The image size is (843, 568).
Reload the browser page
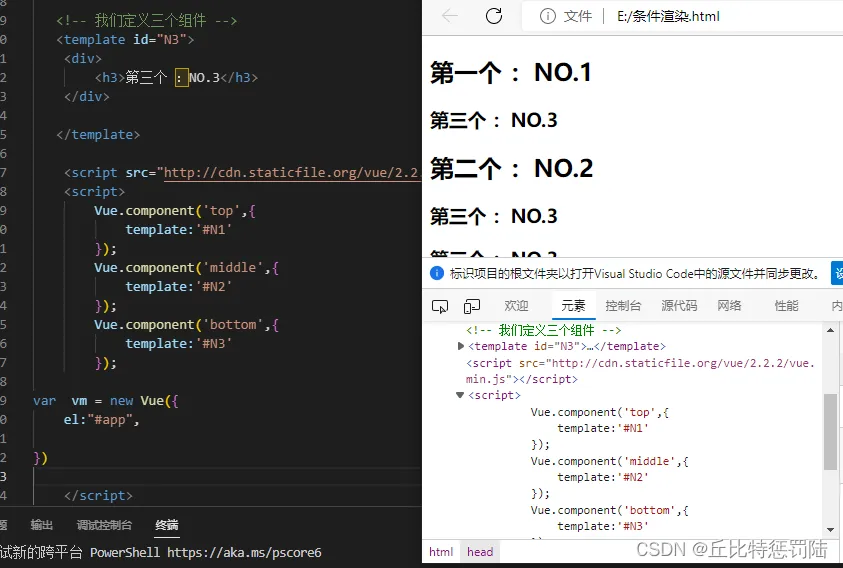494,16
